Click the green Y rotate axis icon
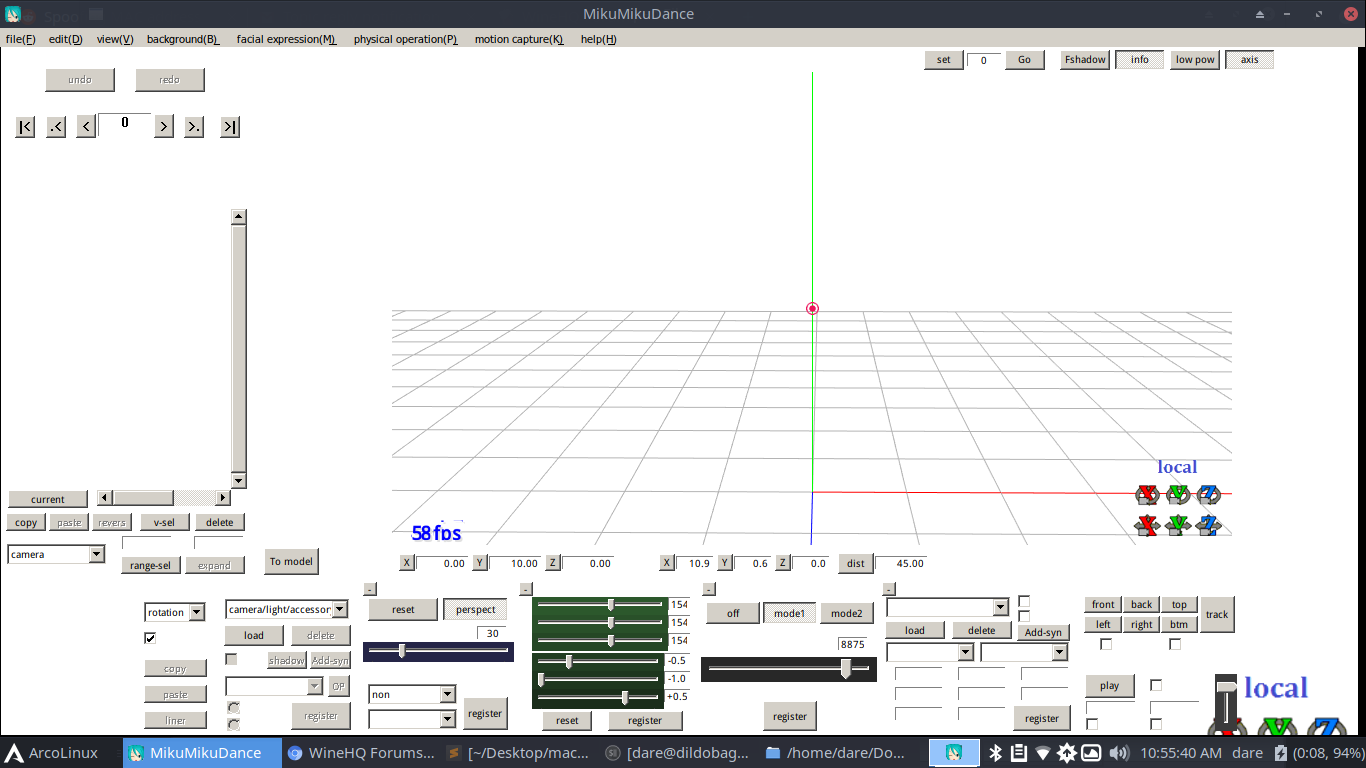This screenshot has height=768, width=1366. [x=1178, y=494]
